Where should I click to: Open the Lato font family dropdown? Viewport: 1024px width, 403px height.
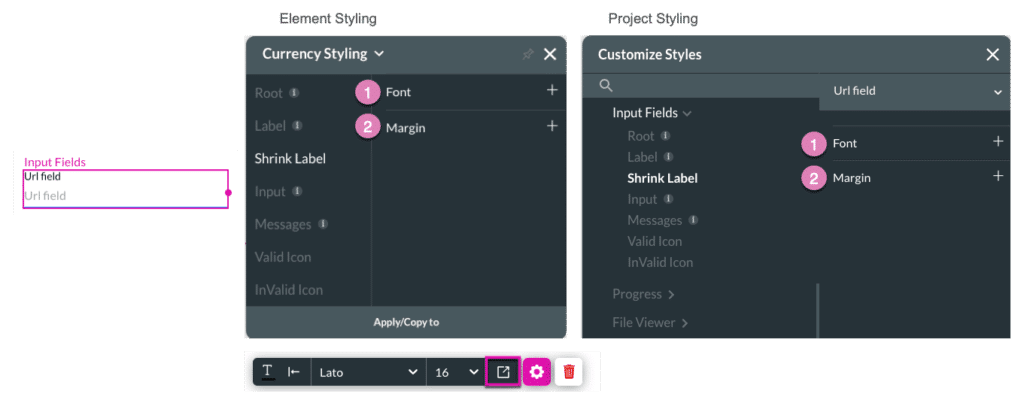click(368, 372)
